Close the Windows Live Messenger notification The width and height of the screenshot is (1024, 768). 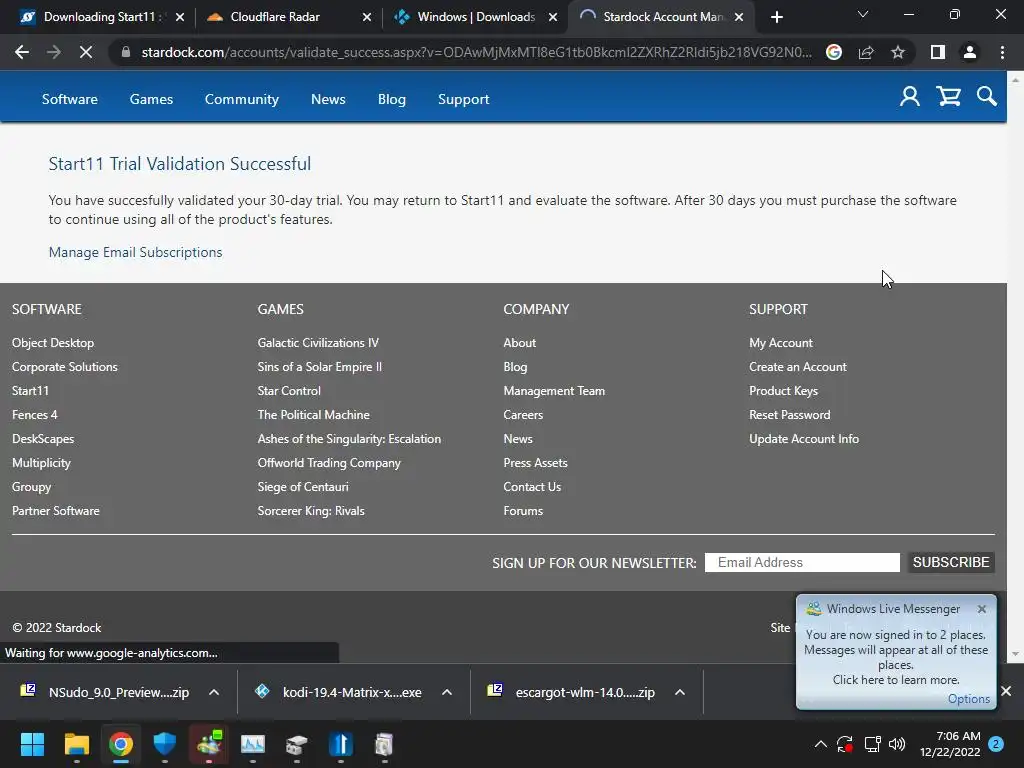click(x=982, y=609)
